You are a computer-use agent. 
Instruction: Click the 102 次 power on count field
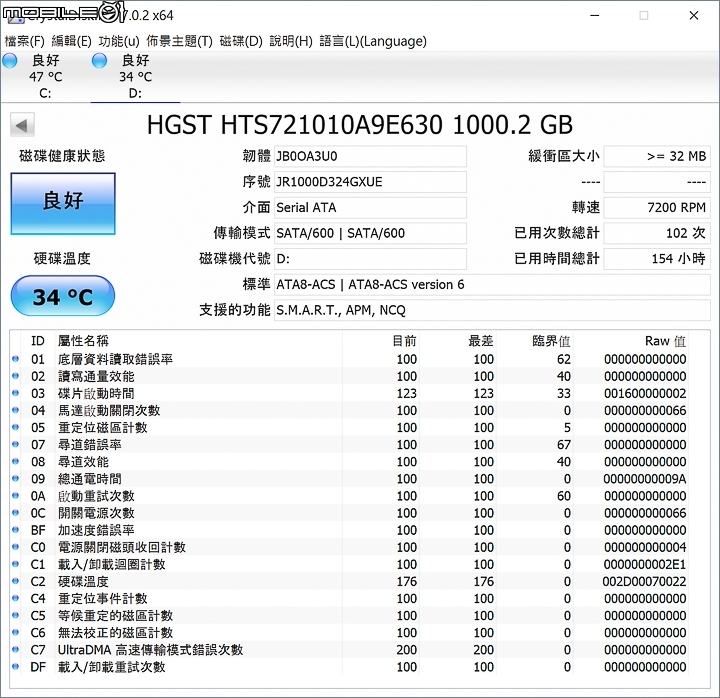pos(657,233)
